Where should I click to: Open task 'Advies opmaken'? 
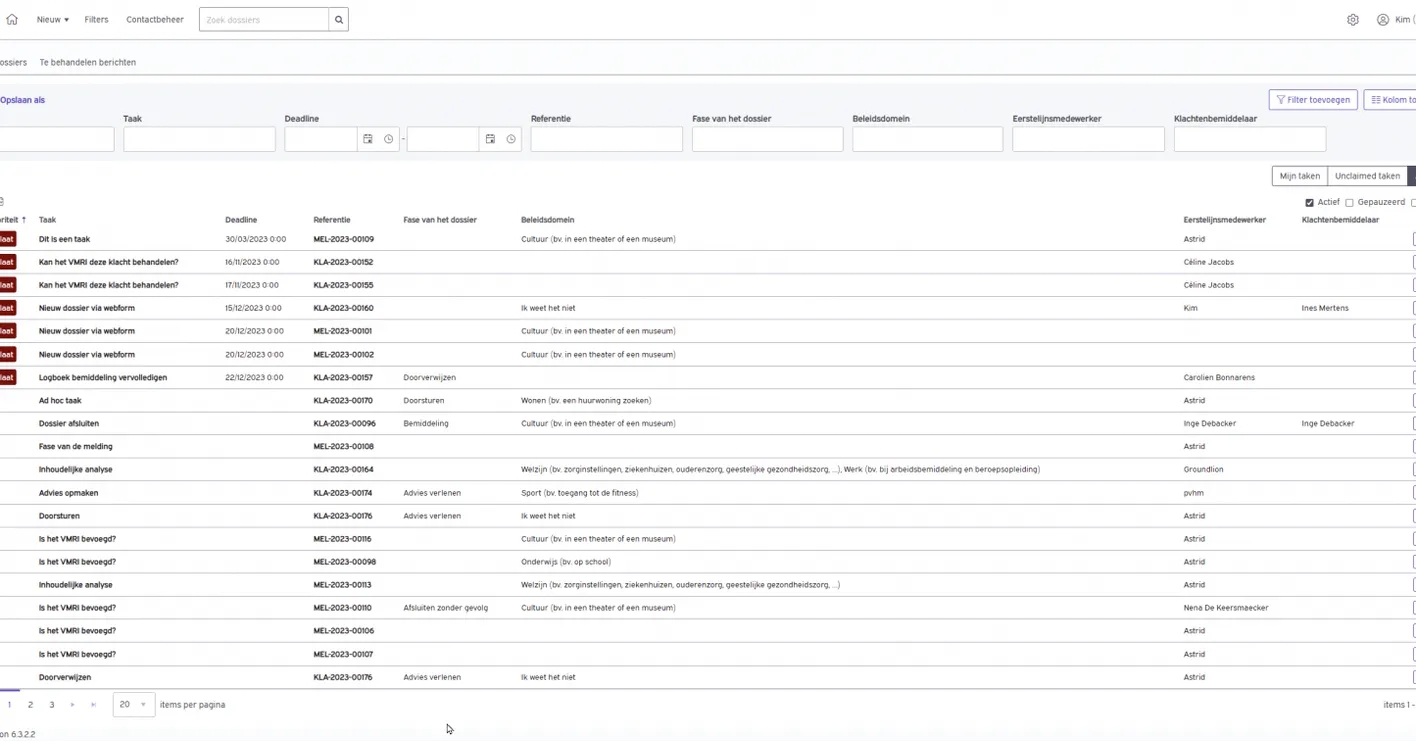coord(69,493)
